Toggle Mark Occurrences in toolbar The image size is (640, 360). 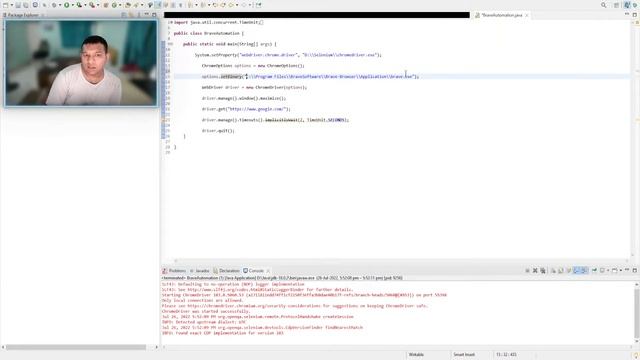tap(158, 5)
